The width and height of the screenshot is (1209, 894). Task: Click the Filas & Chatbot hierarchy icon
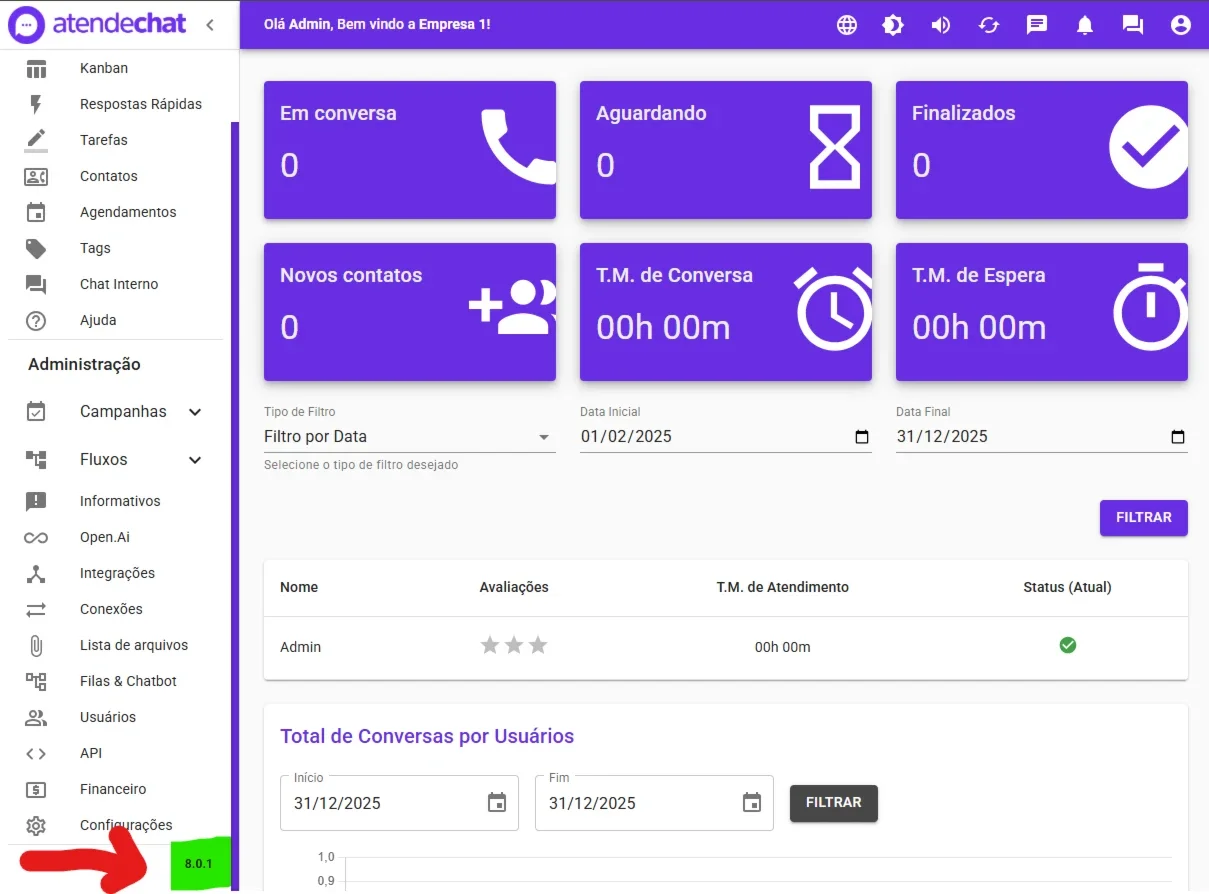[36, 681]
